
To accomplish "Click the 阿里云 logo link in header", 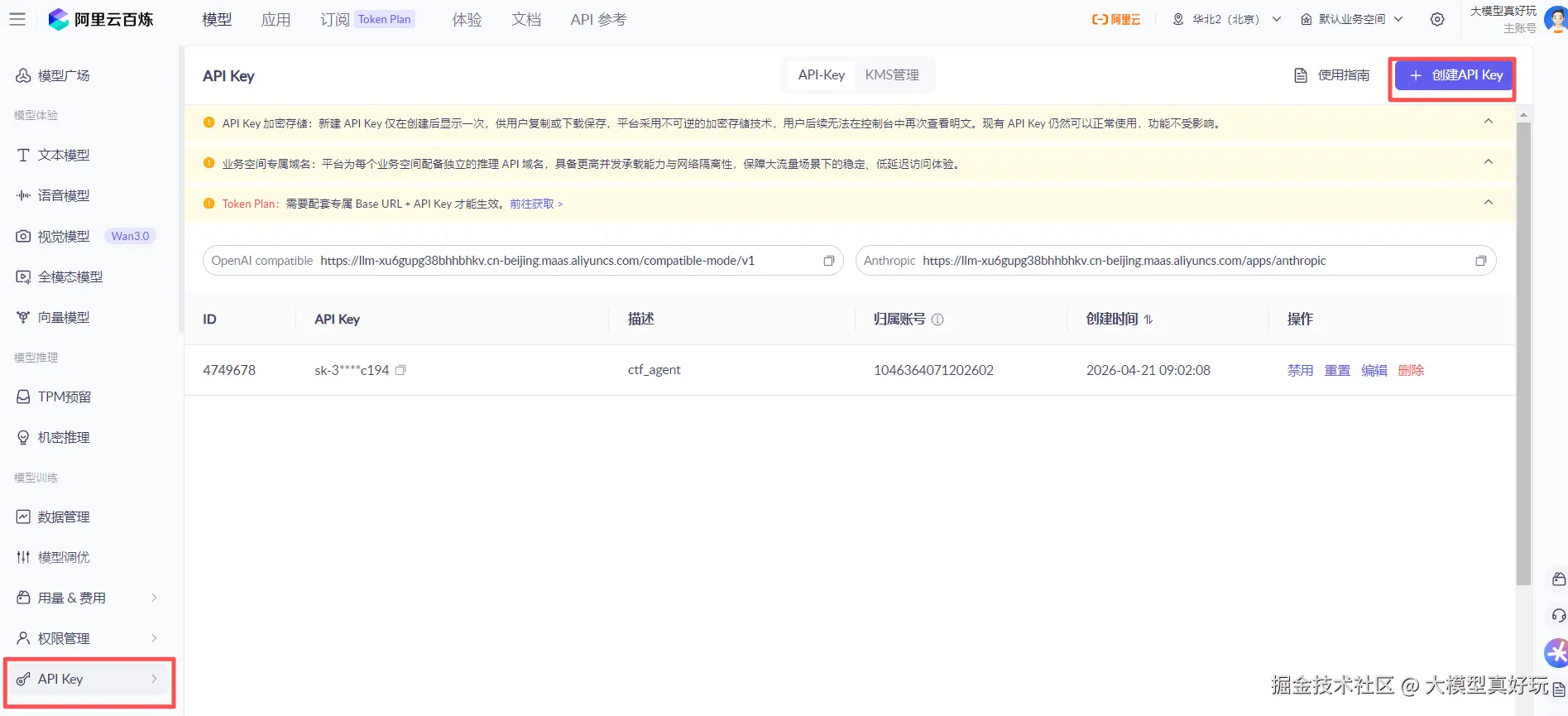I will coord(1115,19).
